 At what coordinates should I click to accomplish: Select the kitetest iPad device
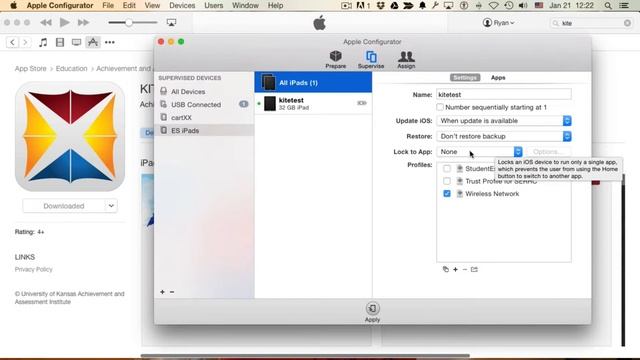point(313,104)
